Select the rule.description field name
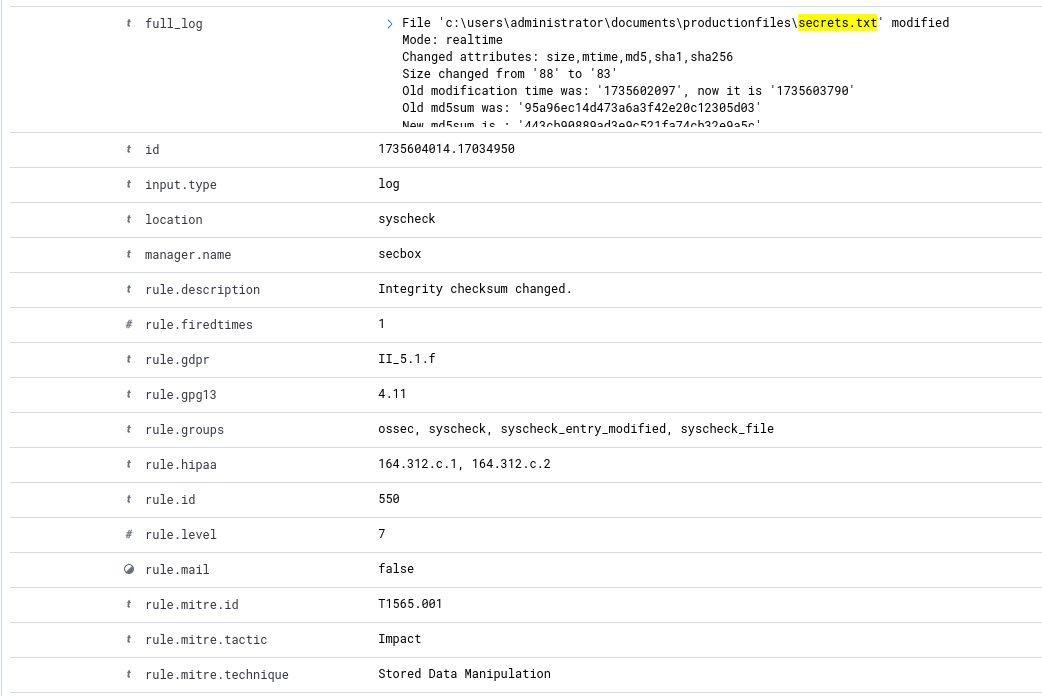This screenshot has height=696, width=1042. pos(202,289)
